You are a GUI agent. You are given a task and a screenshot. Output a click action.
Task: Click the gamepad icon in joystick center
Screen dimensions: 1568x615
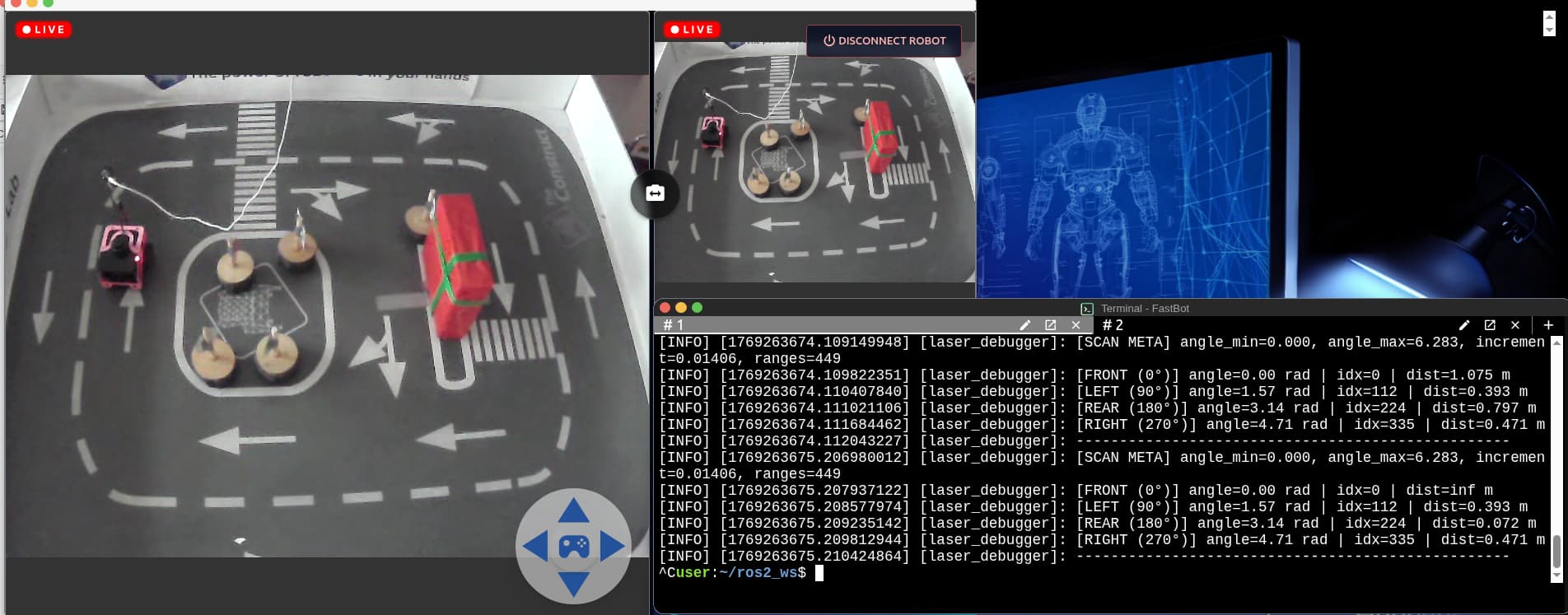pos(573,547)
